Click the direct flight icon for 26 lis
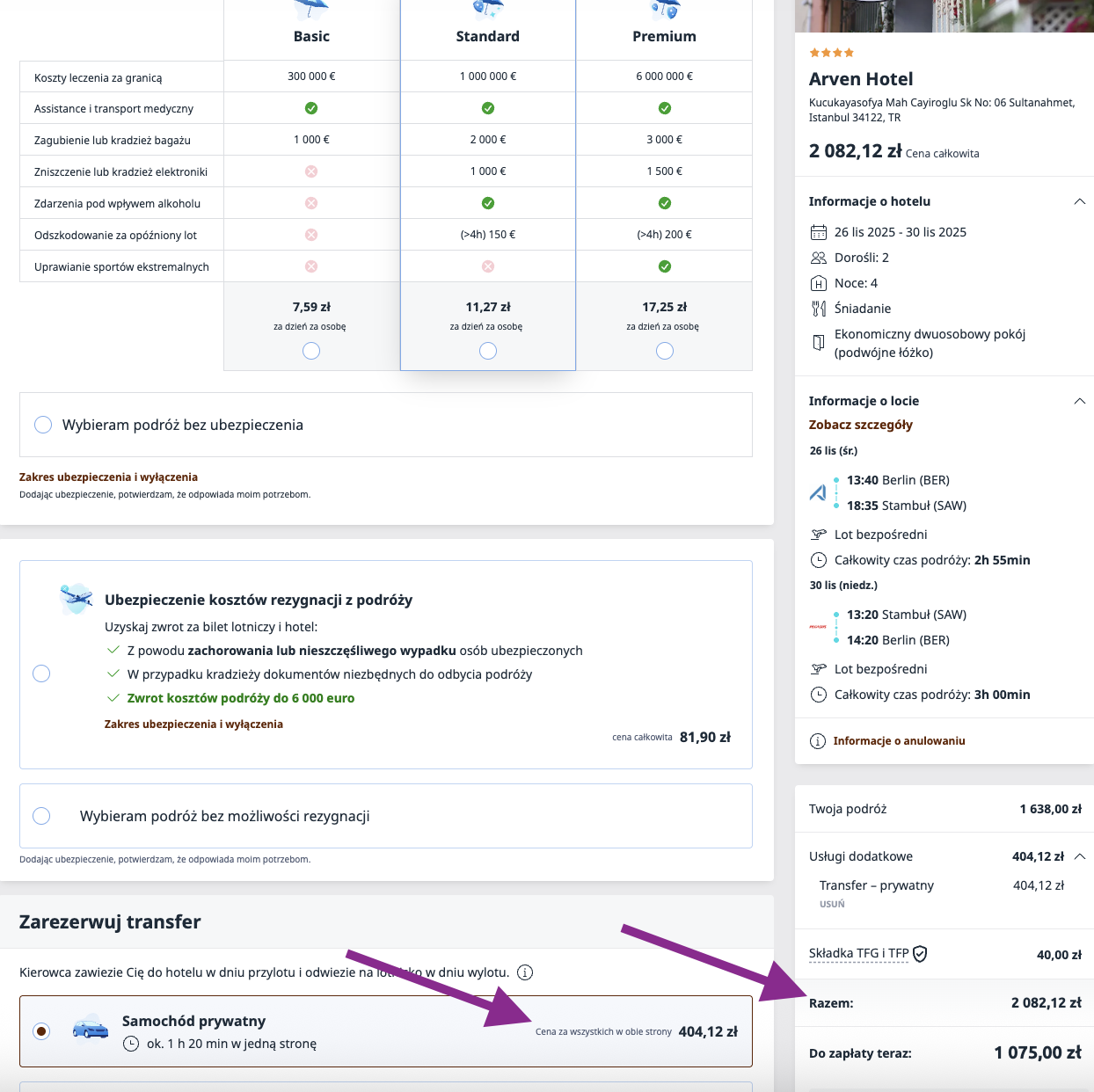1094x1092 pixels. 818,535
